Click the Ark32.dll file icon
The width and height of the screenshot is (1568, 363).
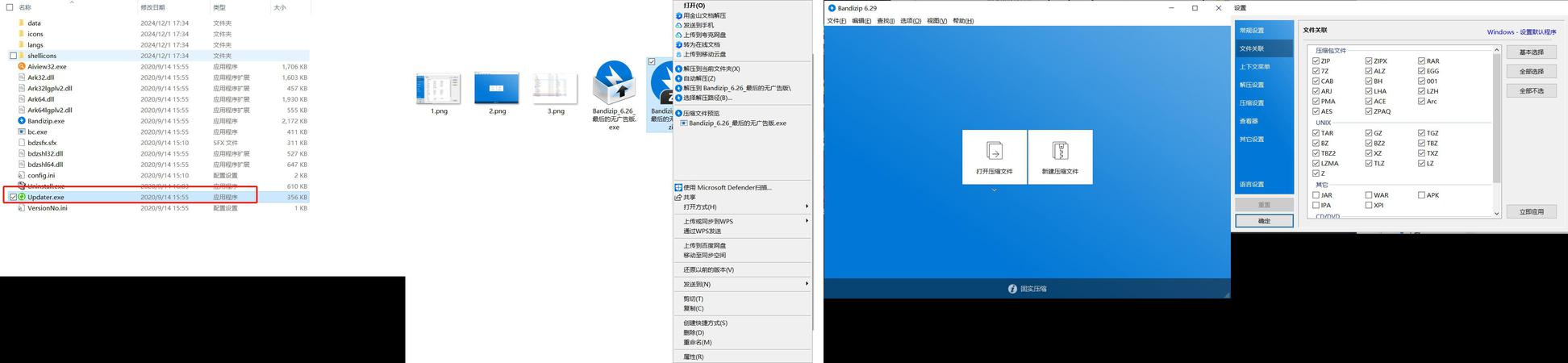click(x=21, y=77)
